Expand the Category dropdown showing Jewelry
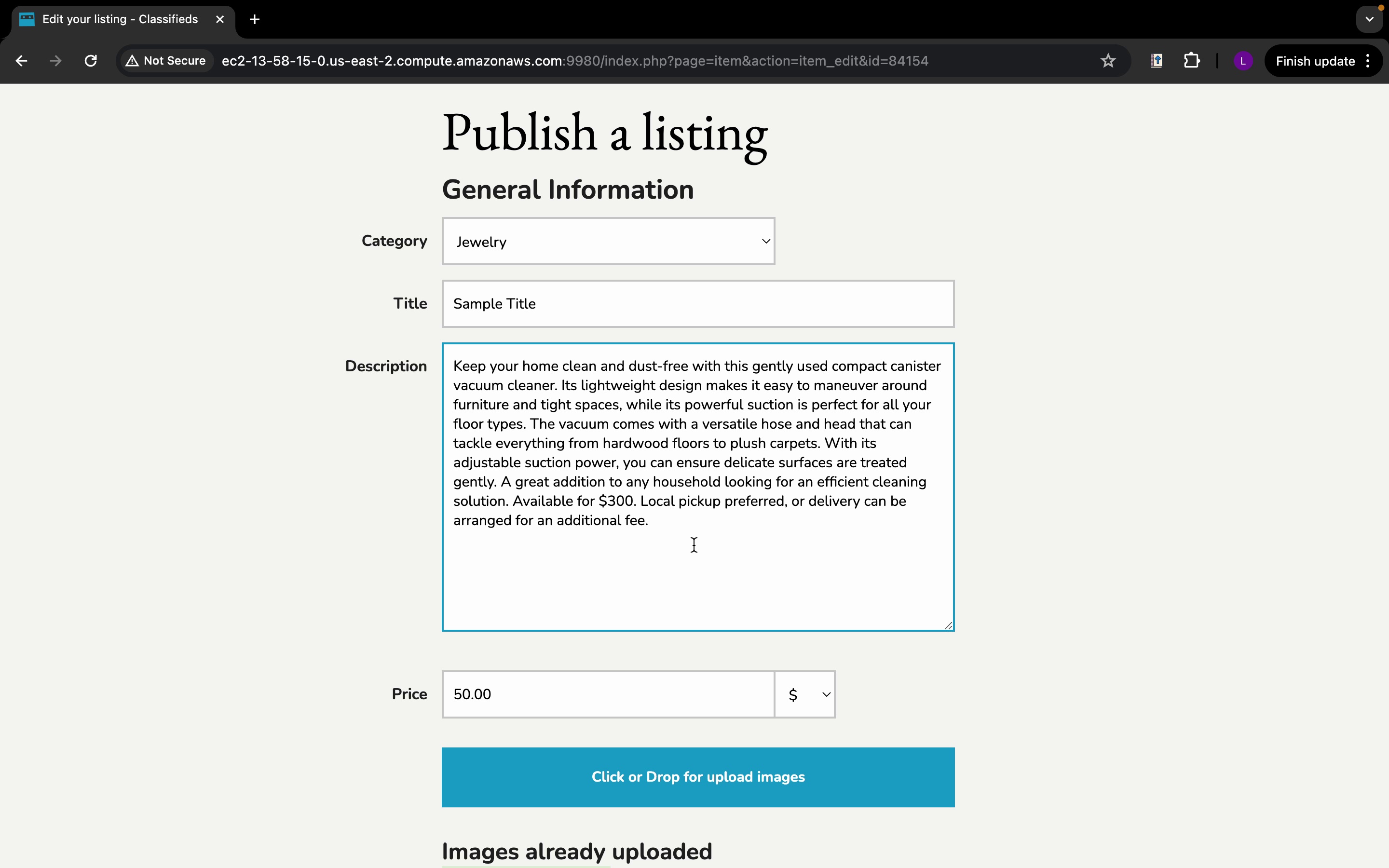 (608, 241)
